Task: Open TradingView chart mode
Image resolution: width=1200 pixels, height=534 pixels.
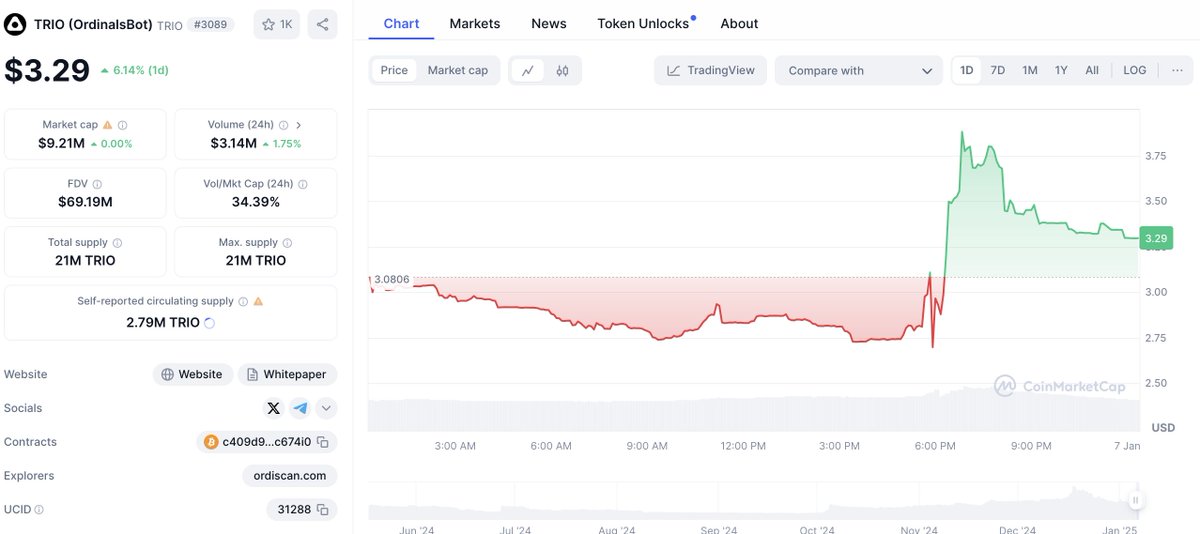Action: [x=712, y=70]
